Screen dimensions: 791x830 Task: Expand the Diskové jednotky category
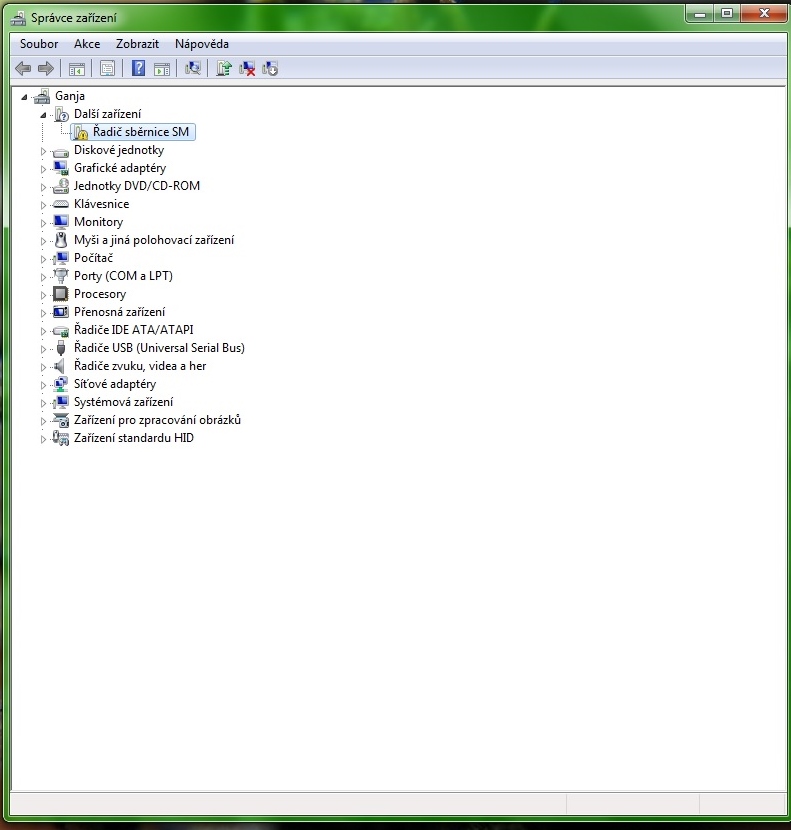[x=43, y=151]
